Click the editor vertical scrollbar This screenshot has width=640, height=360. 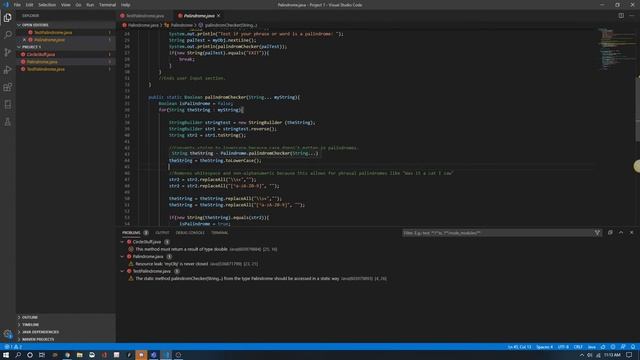point(638,110)
